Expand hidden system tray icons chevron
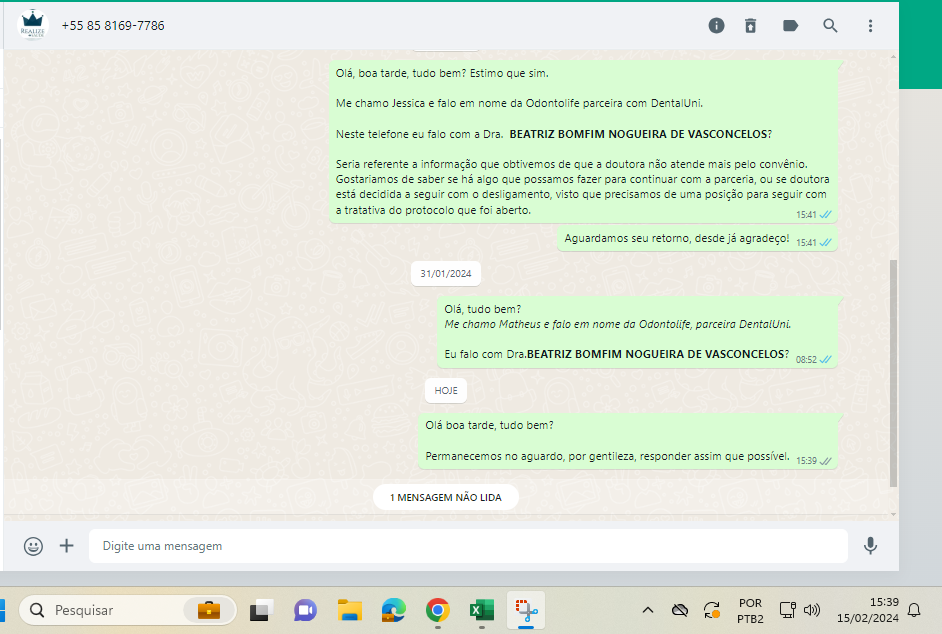942x634 pixels. point(648,610)
